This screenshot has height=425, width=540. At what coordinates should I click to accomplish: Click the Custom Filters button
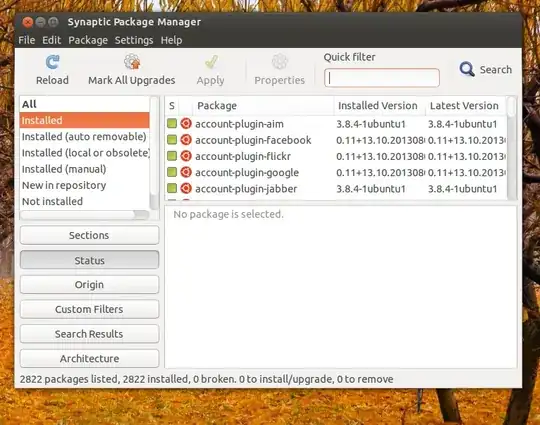pyautogui.click(x=90, y=309)
